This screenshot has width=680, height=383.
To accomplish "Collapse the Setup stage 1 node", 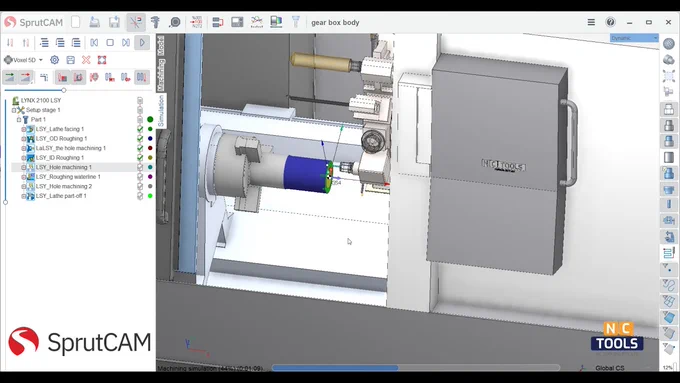I will [x=14, y=110].
